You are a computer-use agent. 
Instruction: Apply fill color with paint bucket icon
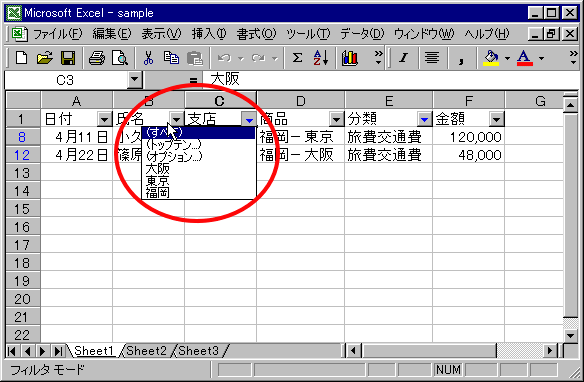pos(491,58)
